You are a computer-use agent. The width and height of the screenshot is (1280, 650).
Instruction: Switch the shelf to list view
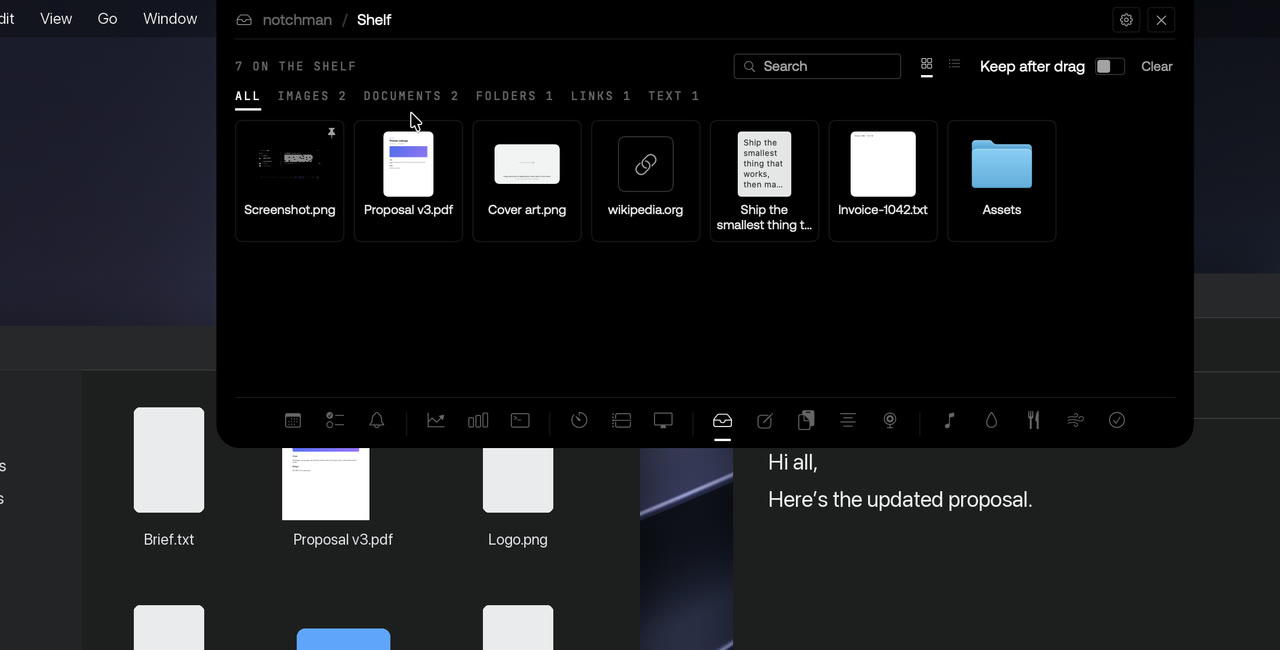pos(955,64)
